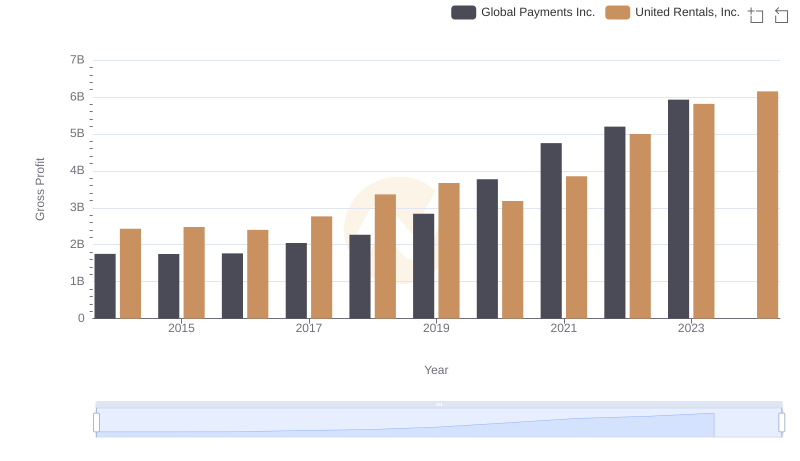Click the '5B' y-axis label
Screen dimensions: 800x461
tap(77, 134)
